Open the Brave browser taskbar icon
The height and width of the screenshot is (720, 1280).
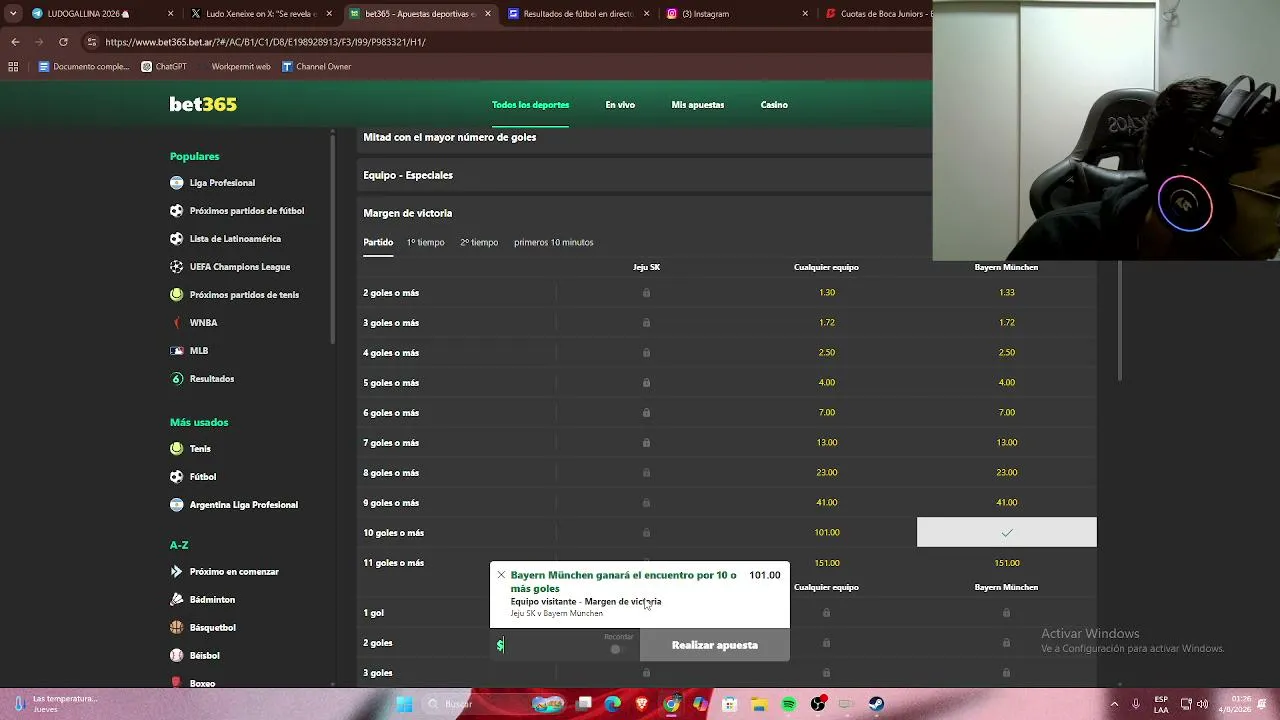pos(642,704)
